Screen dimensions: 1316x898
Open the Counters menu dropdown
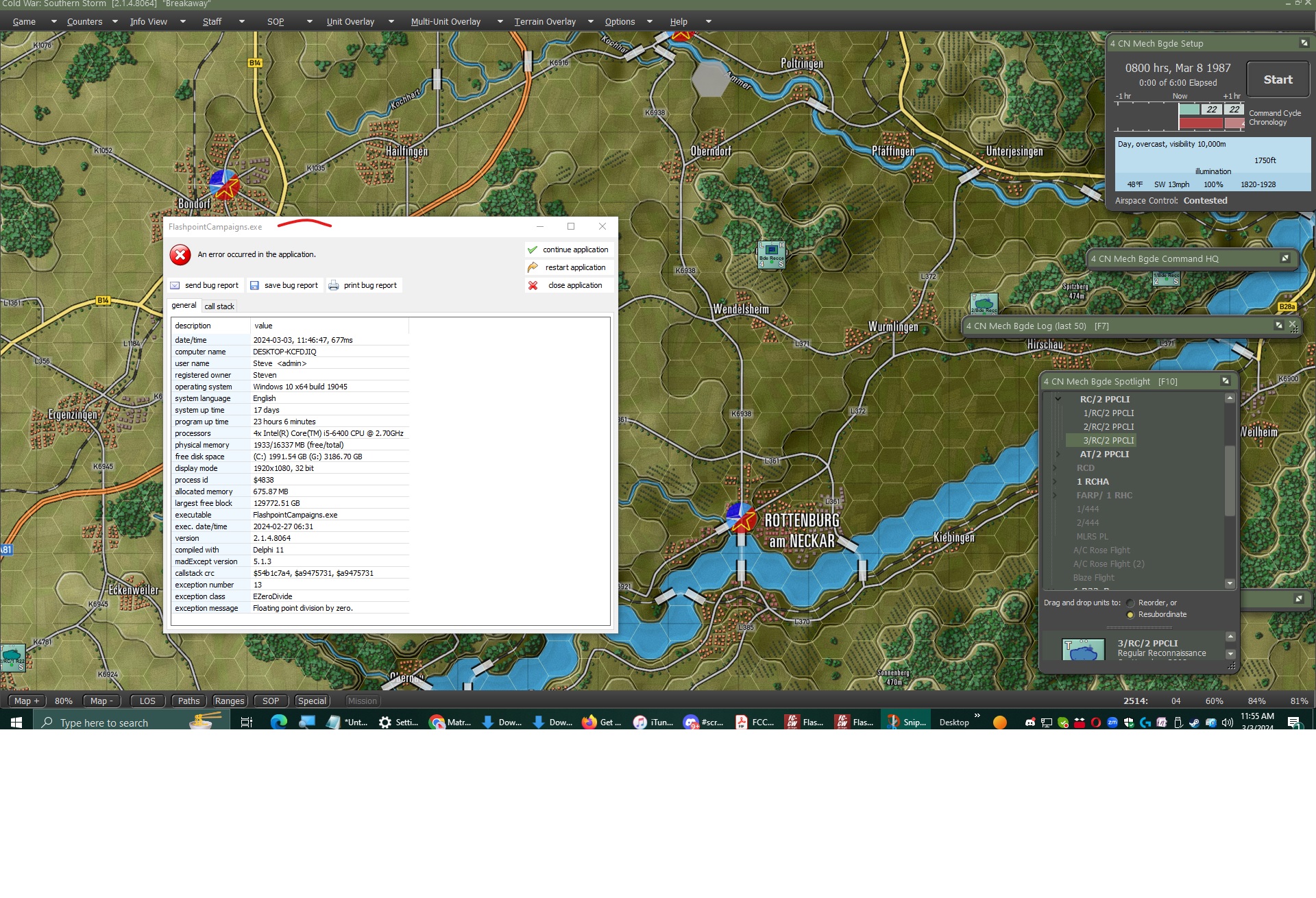(x=114, y=22)
